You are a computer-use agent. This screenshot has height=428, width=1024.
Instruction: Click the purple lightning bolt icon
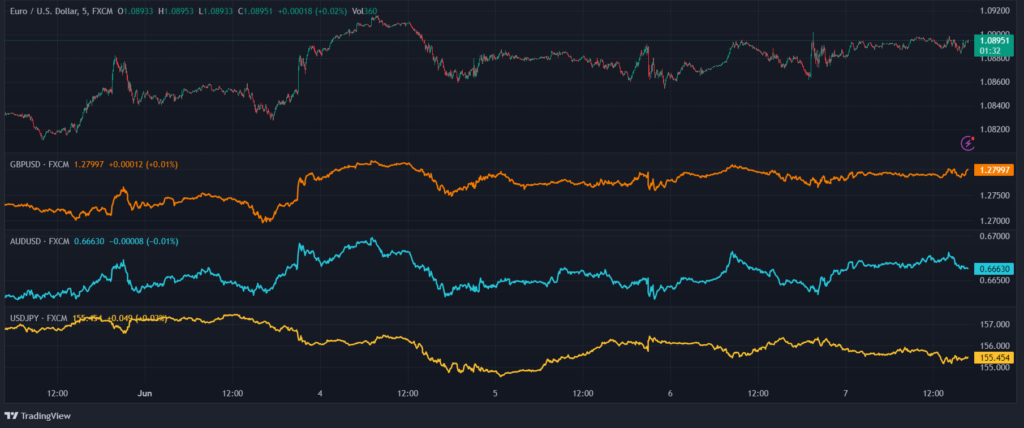[x=966, y=144]
